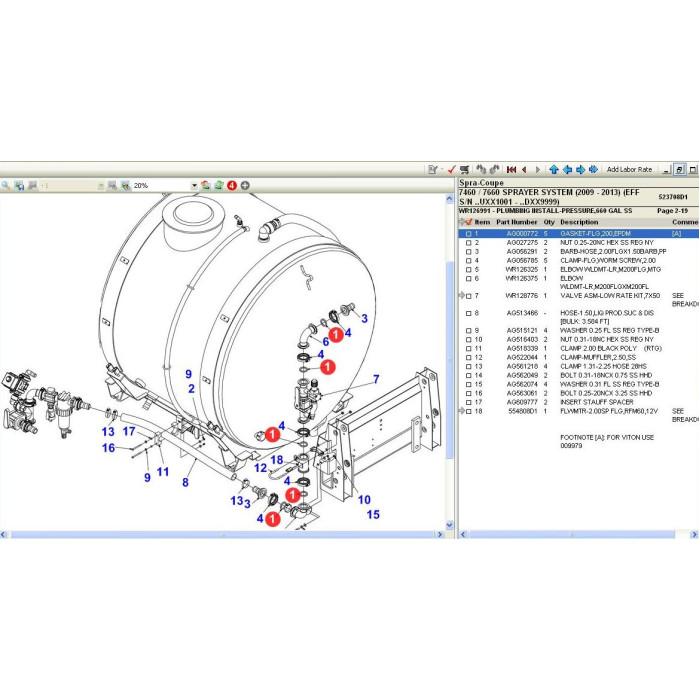Click the orange-green icon right of zoom box
Screen dimensions: 700x700
[x=205, y=185]
